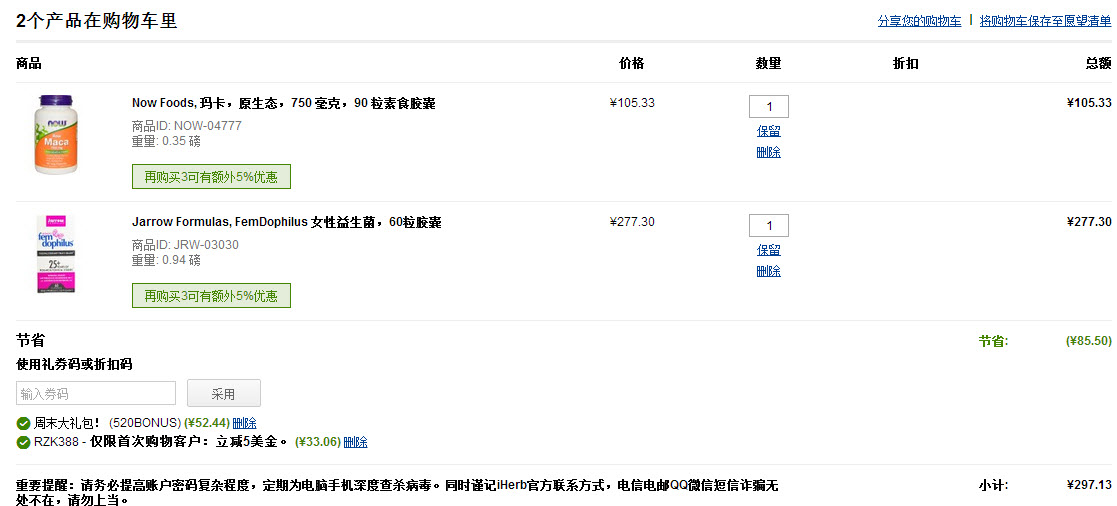Remove the RZK388 coupon via 删除

(355, 442)
